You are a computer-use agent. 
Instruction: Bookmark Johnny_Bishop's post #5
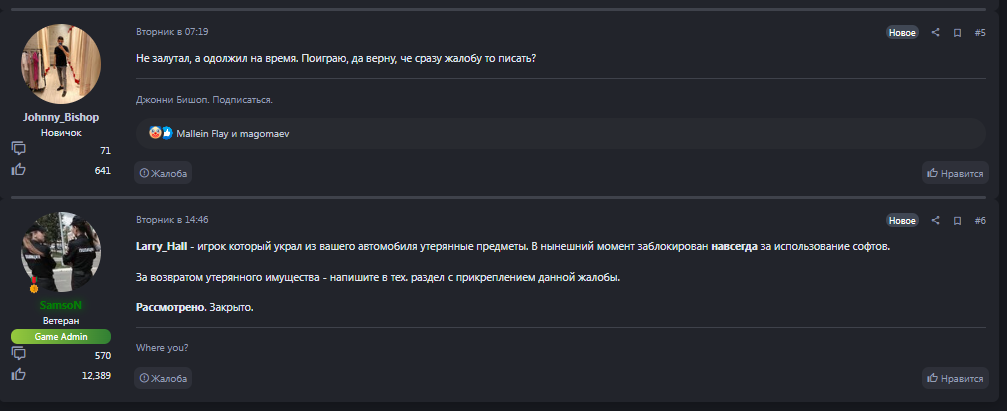(957, 33)
